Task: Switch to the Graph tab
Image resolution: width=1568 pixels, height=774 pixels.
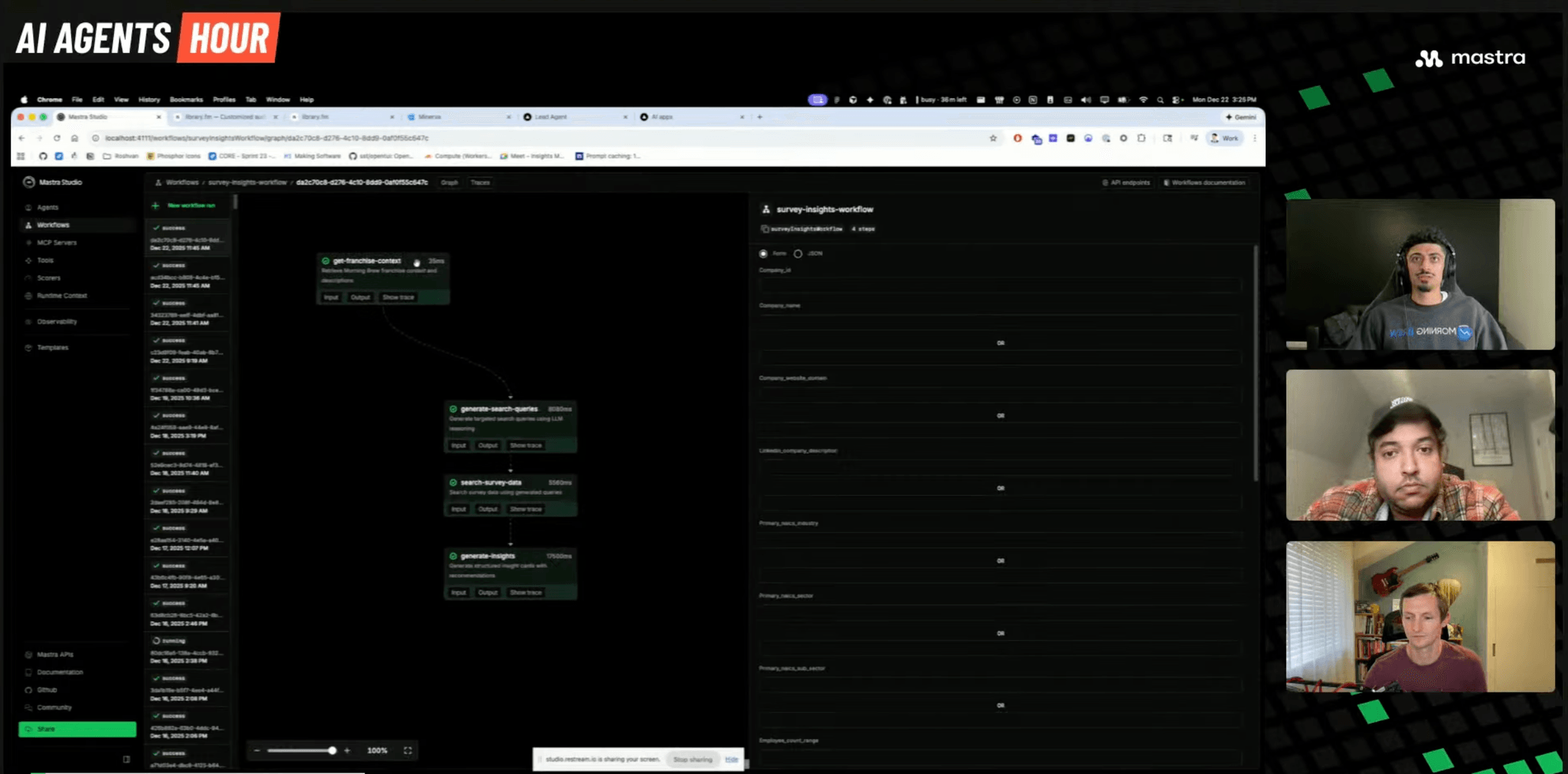Action: (449, 182)
